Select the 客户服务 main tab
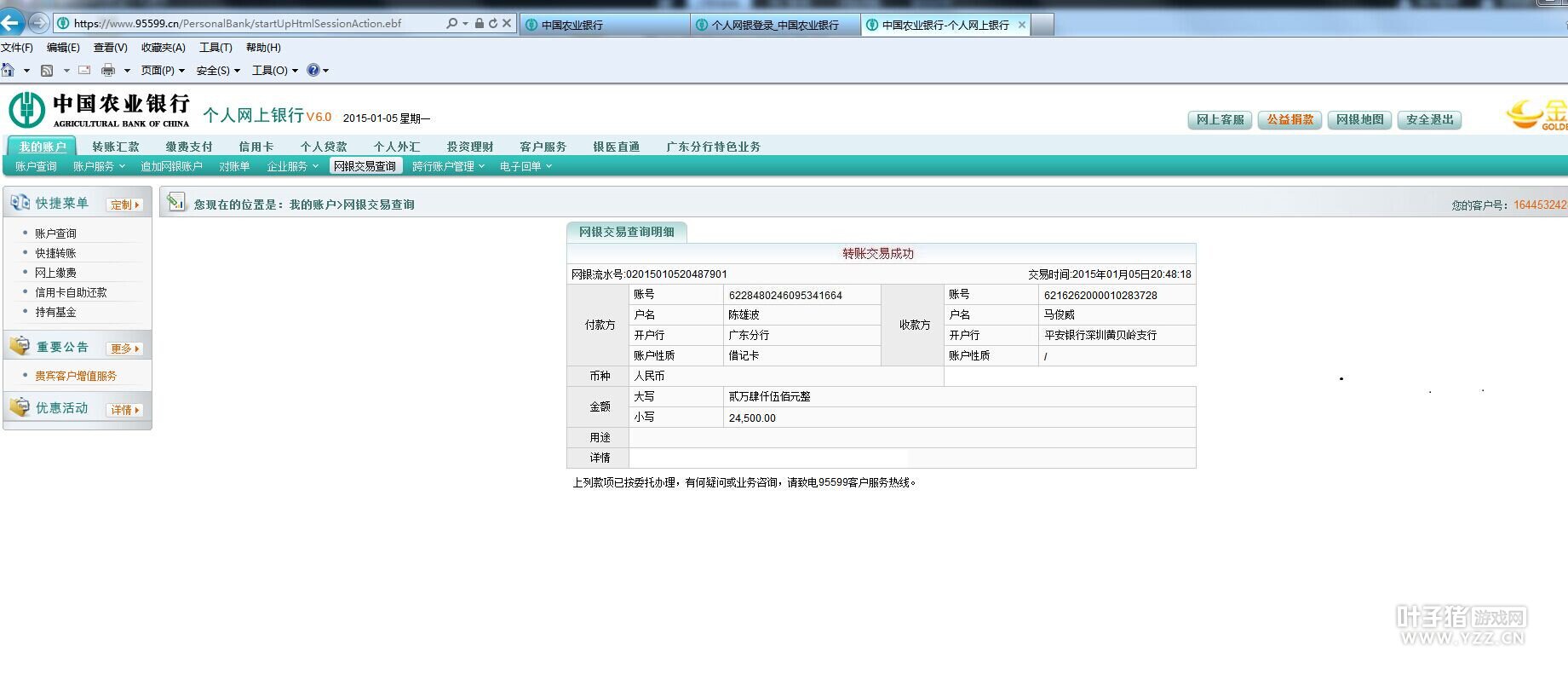The height and width of the screenshot is (680, 1568). click(x=543, y=147)
